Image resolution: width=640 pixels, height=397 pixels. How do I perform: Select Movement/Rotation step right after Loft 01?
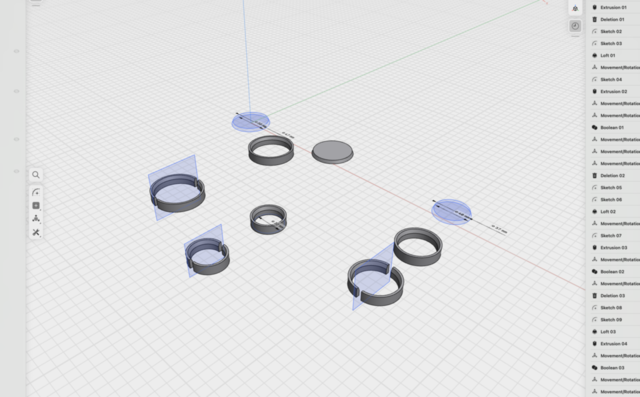(613, 67)
